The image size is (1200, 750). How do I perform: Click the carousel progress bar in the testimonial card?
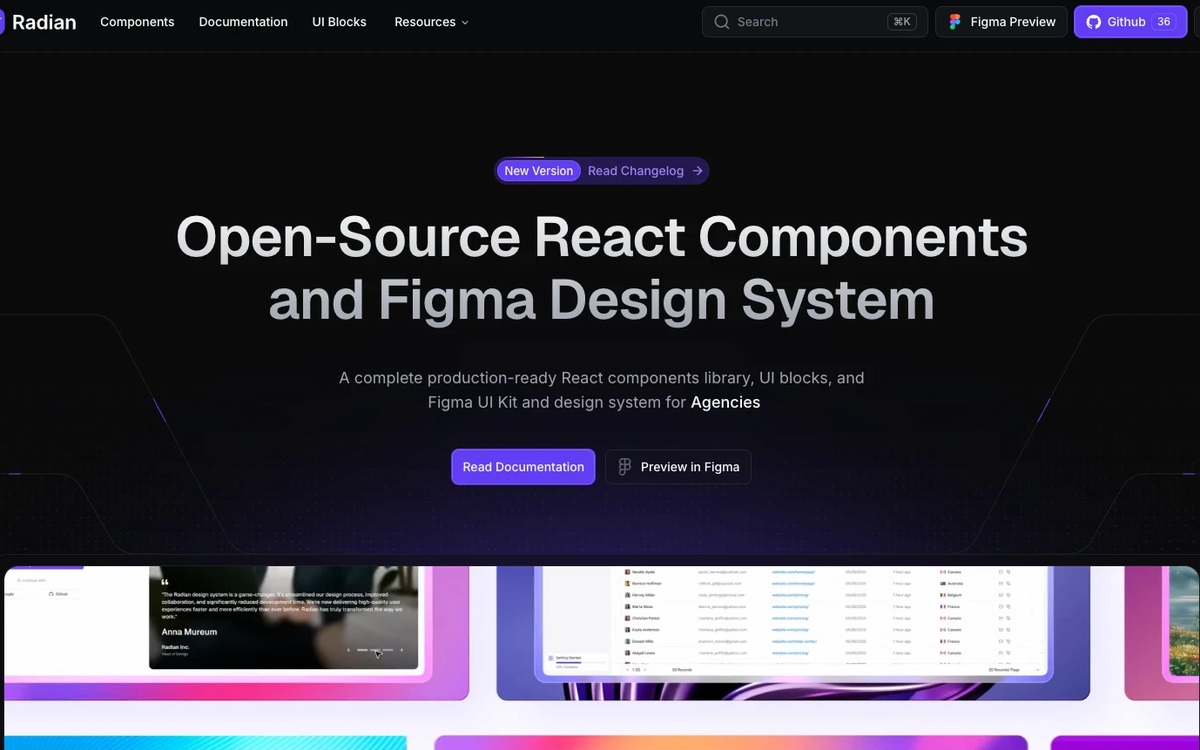point(374,650)
